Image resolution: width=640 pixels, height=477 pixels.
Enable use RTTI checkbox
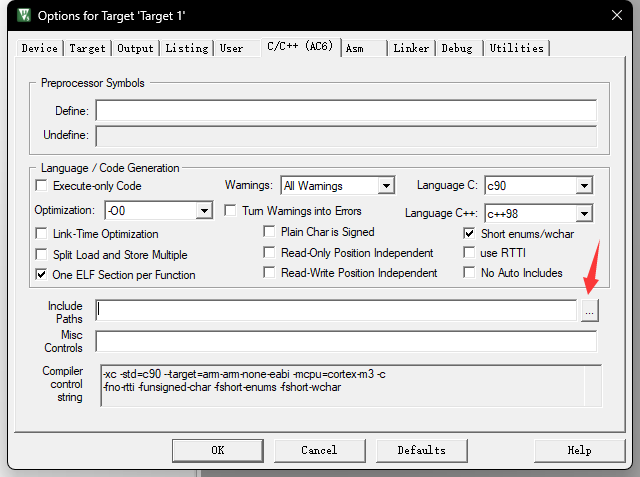coord(469,252)
